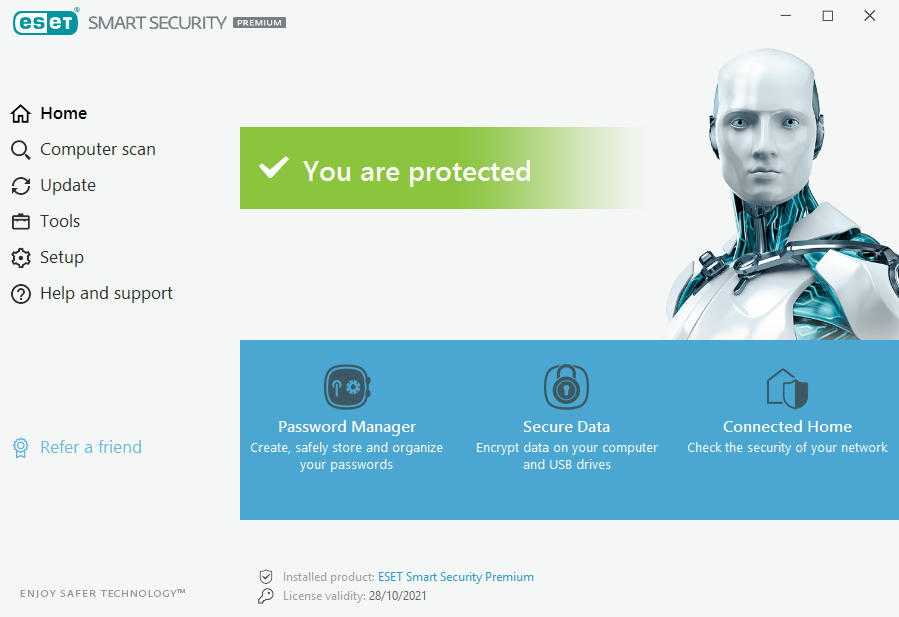Click the Computer scan magnifier icon
This screenshot has width=899, height=617.
[x=21, y=150]
